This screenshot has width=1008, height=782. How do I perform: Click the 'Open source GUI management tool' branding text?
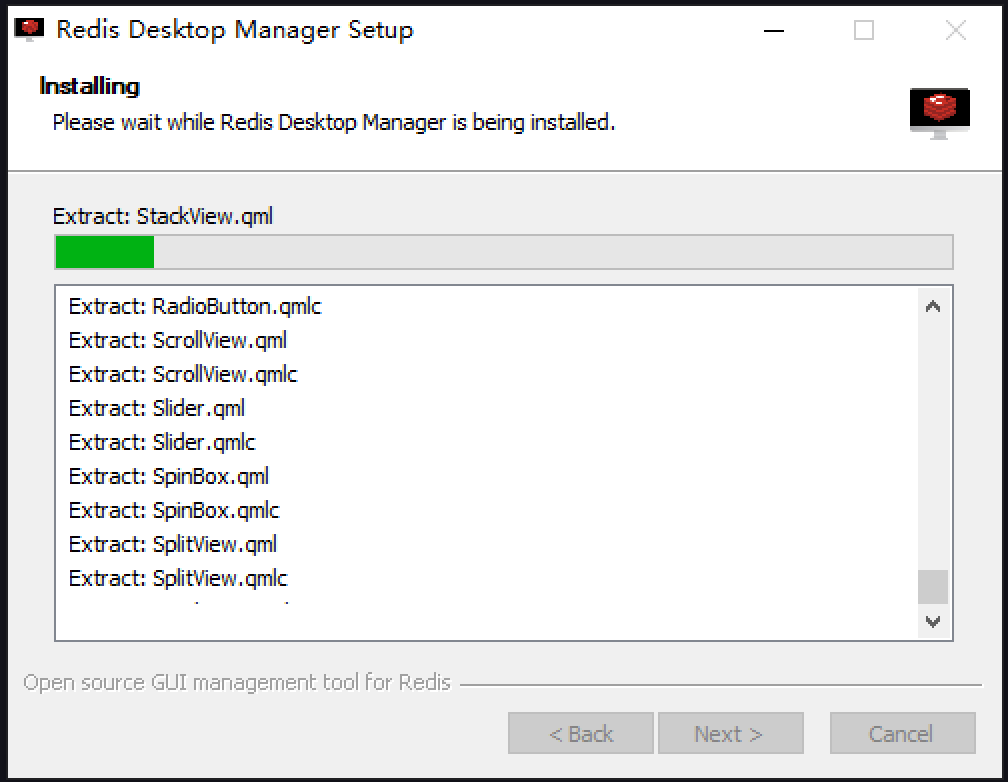click(x=237, y=683)
